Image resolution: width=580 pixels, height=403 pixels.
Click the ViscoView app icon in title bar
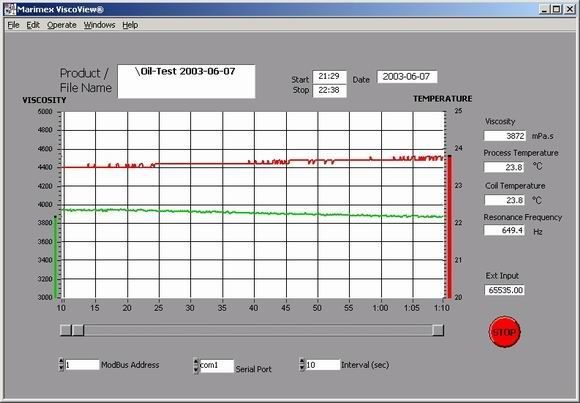(10, 10)
